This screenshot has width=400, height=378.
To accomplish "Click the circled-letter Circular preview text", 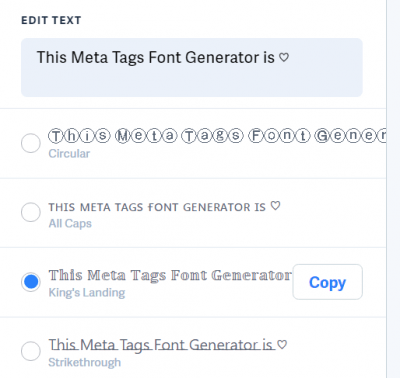I will pyautogui.click(x=217, y=136).
